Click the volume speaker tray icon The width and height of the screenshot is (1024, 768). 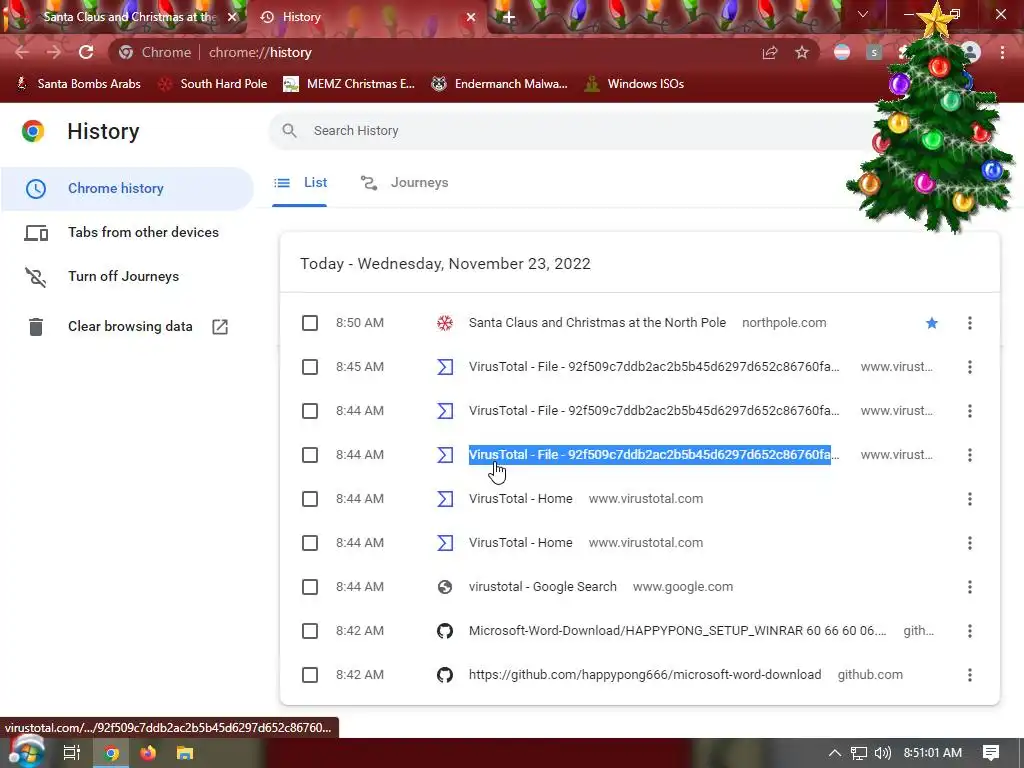882,753
